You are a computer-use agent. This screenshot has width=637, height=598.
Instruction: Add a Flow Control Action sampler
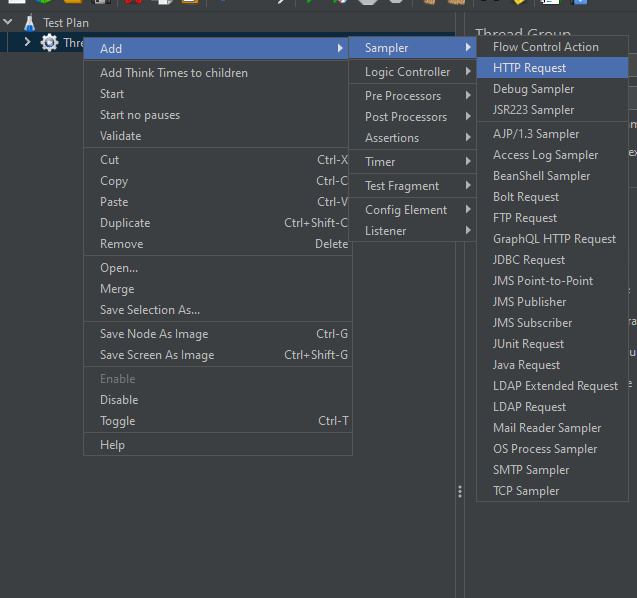(552, 47)
